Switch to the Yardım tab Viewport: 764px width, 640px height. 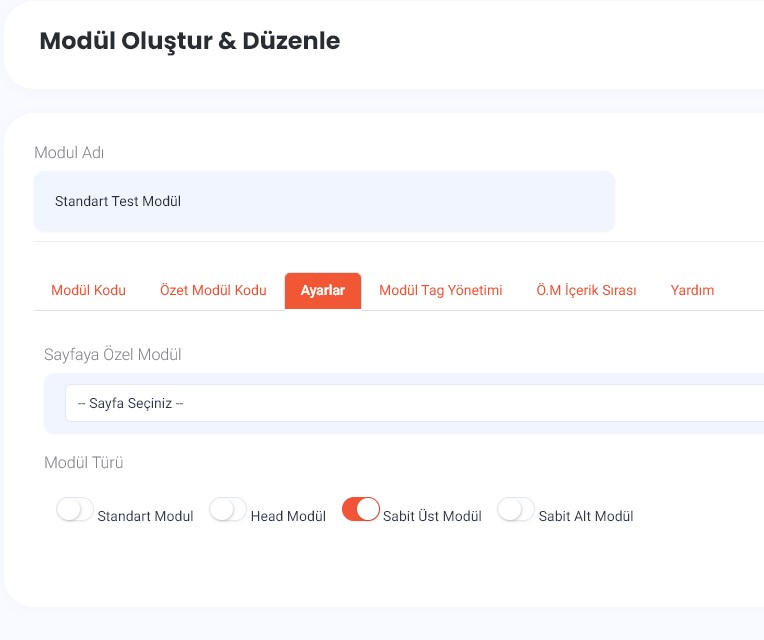coord(692,291)
